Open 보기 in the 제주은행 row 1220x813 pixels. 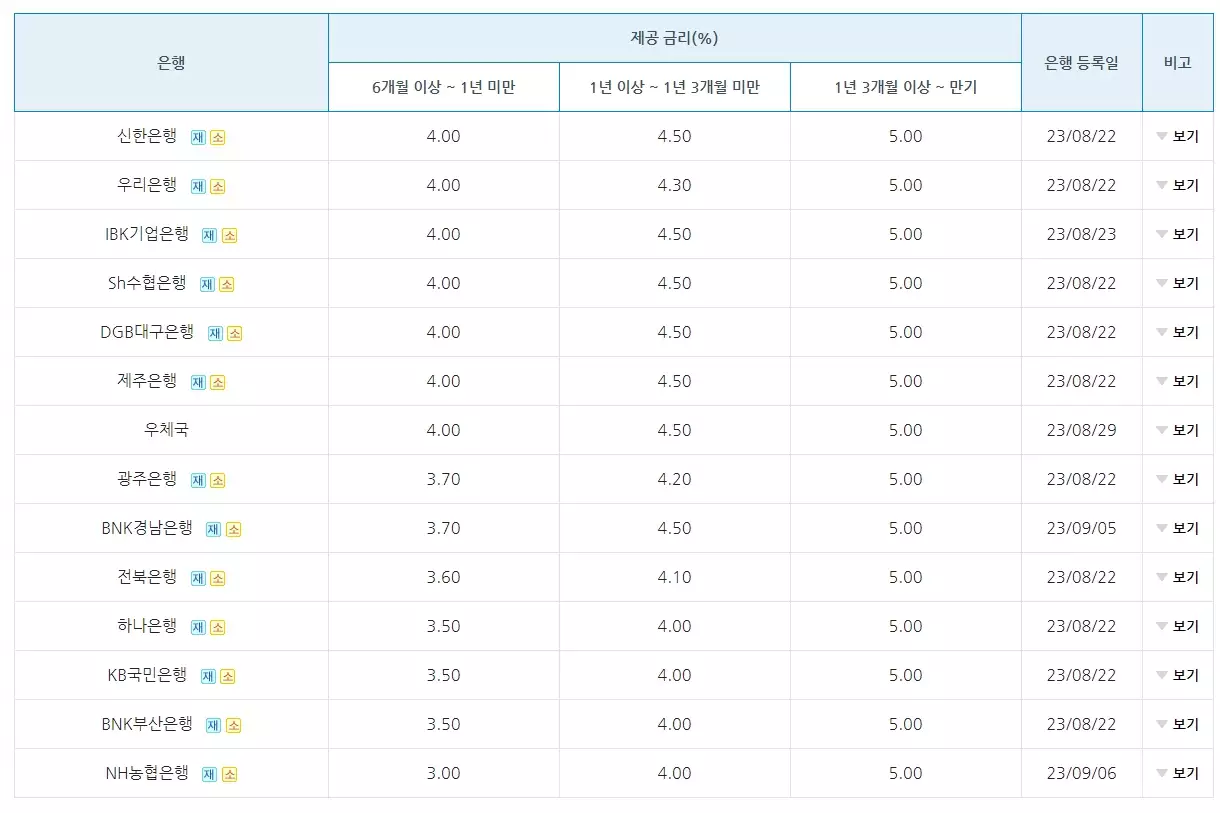point(1178,381)
